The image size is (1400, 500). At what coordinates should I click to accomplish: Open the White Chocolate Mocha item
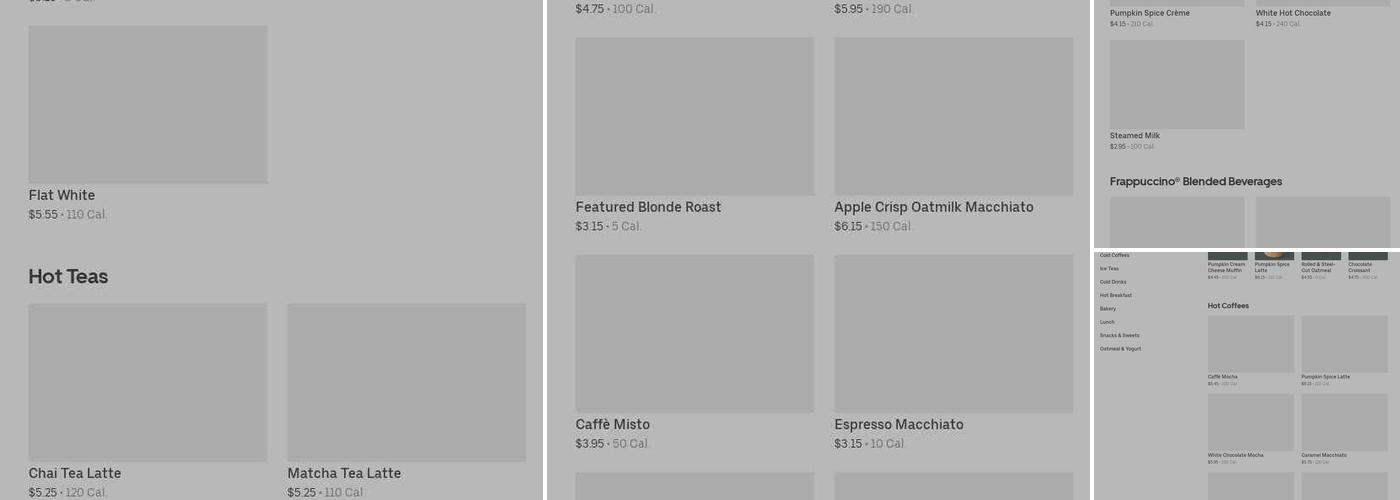1250,422
